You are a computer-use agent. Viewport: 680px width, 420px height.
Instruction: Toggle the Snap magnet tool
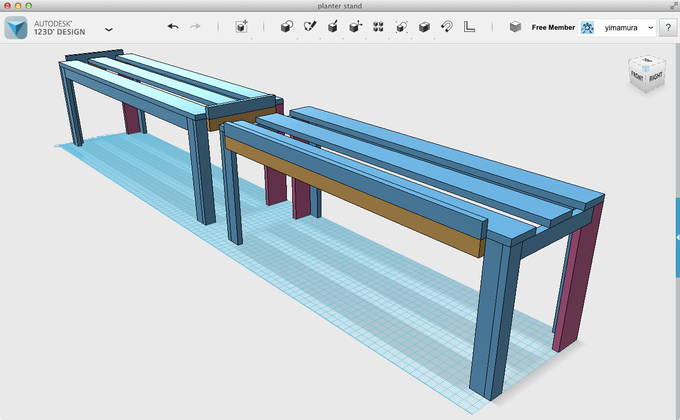click(x=447, y=27)
